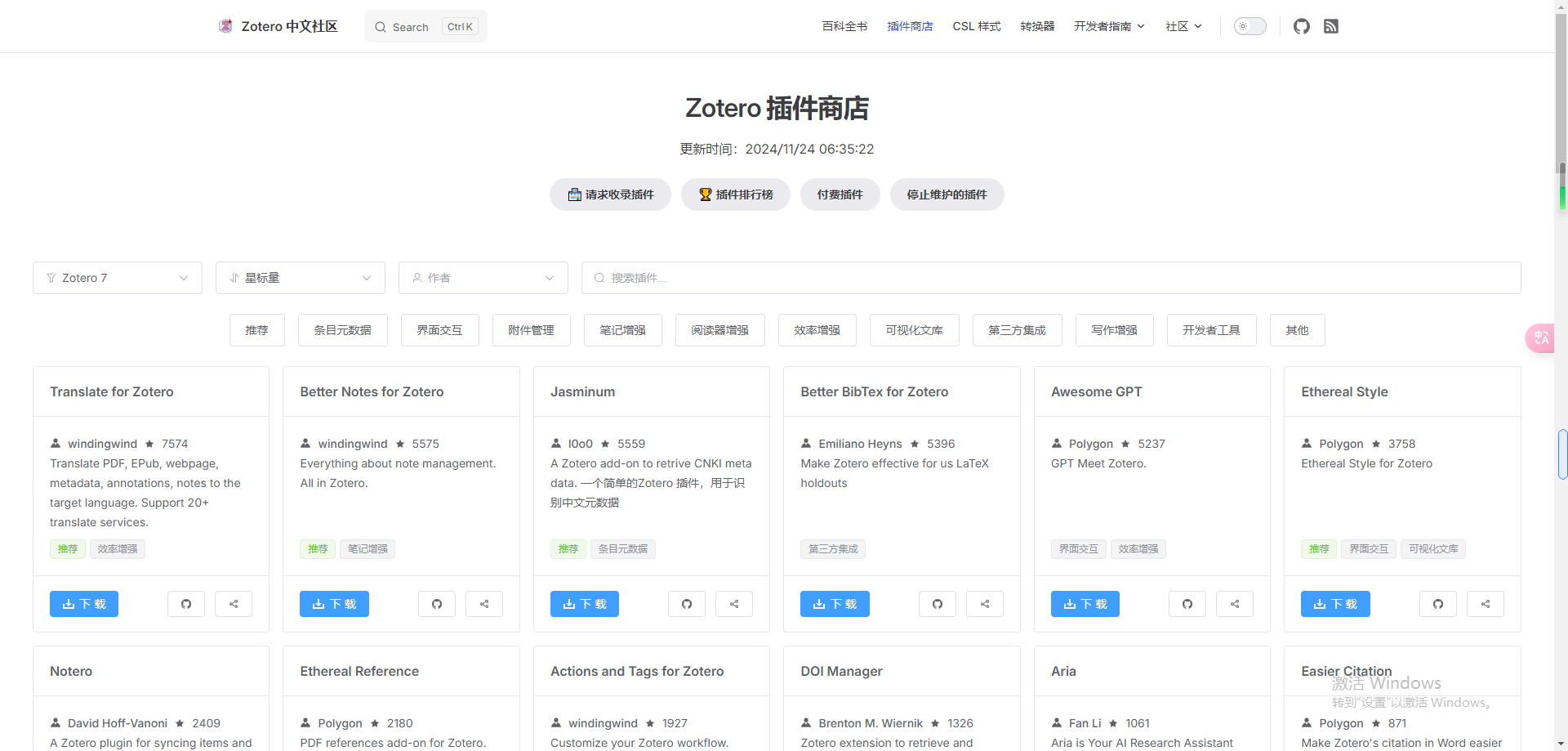Screen dimensions: 1568x751
Task: Open GitHub repo for Better Notes for Zotero
Action: click(437, 604)
